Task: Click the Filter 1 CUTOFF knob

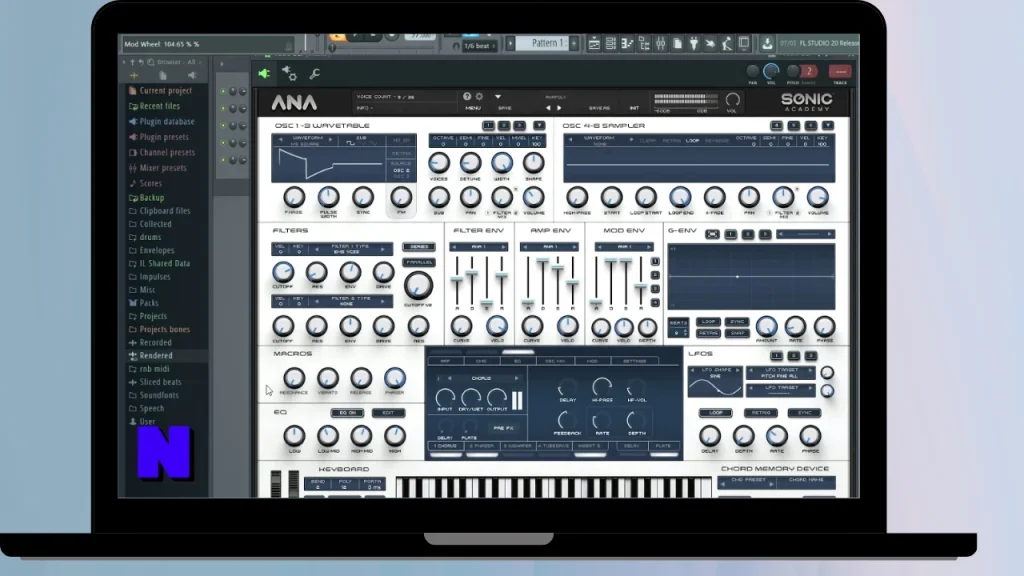Action: pos(283,272)
